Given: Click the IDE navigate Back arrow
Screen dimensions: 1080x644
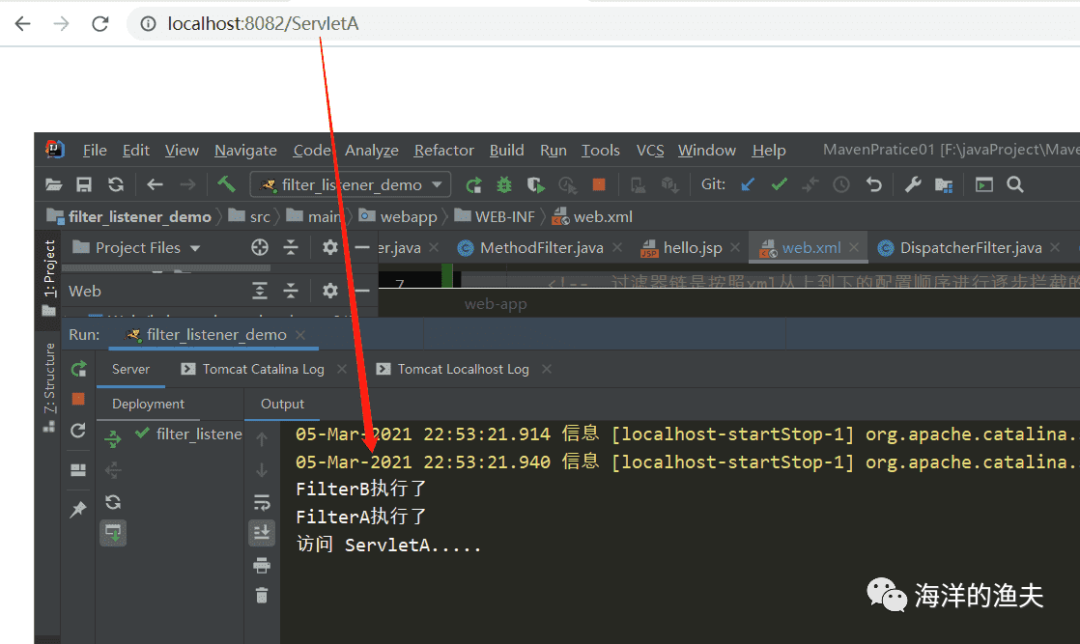Looking at the screenshot, I should coord(154,185).
